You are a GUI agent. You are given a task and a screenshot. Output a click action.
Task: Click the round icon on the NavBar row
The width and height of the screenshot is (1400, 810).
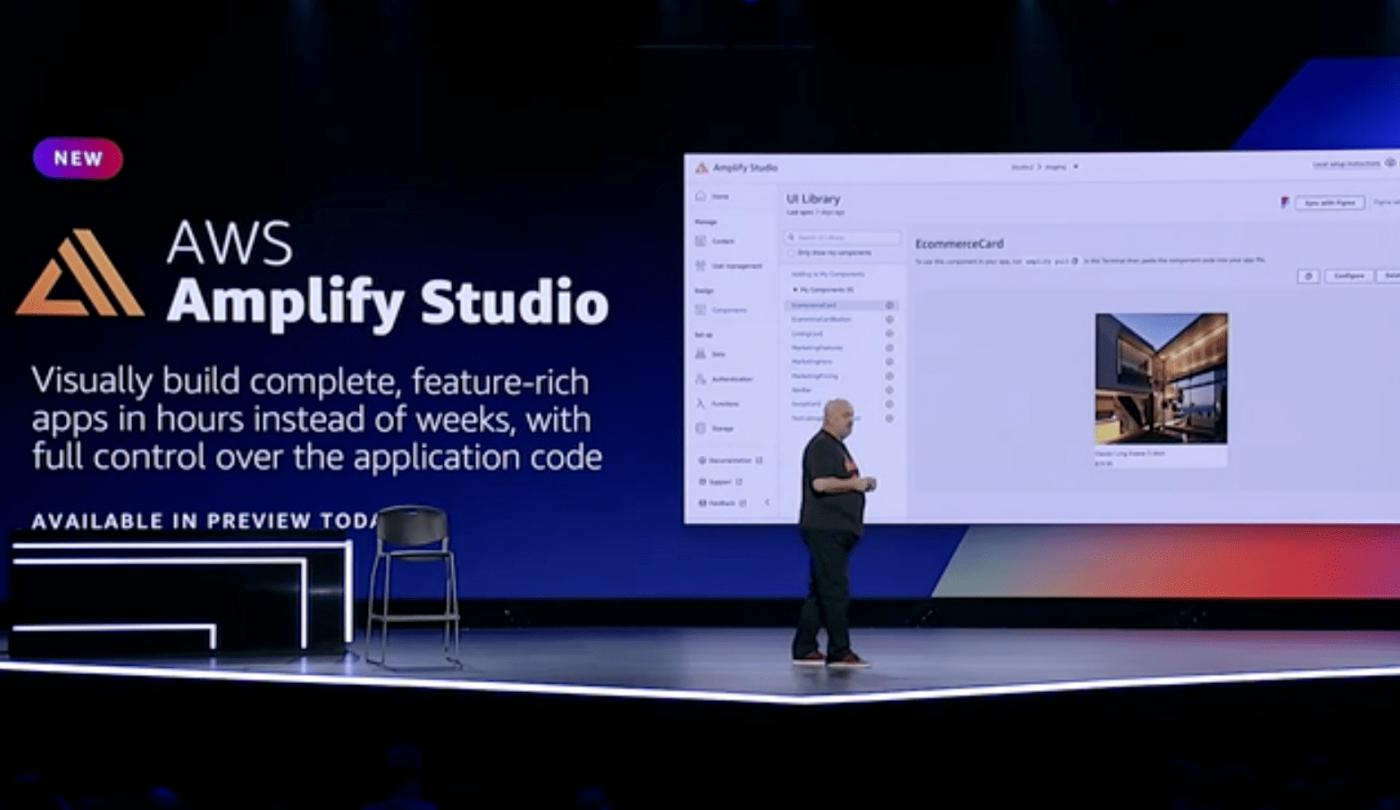889,390
